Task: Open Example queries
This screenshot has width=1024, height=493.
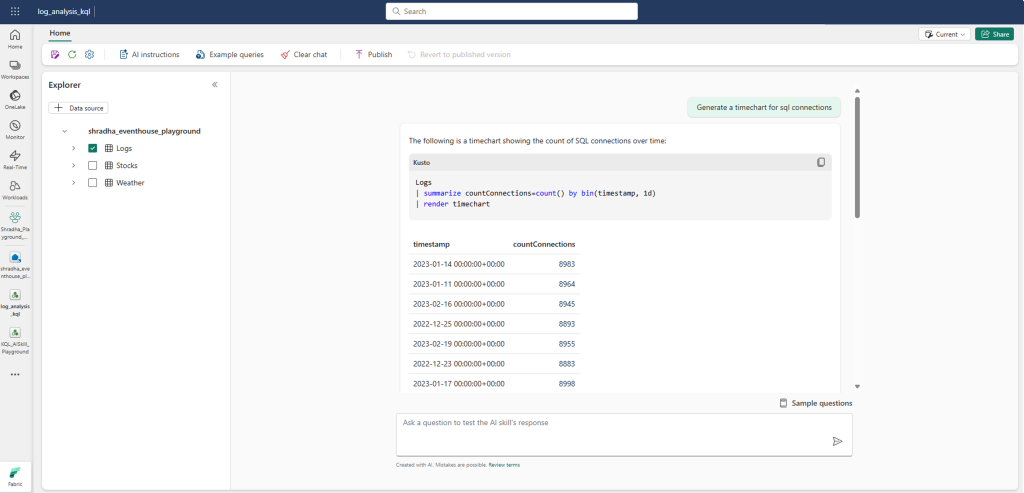Action: (229, 55)
